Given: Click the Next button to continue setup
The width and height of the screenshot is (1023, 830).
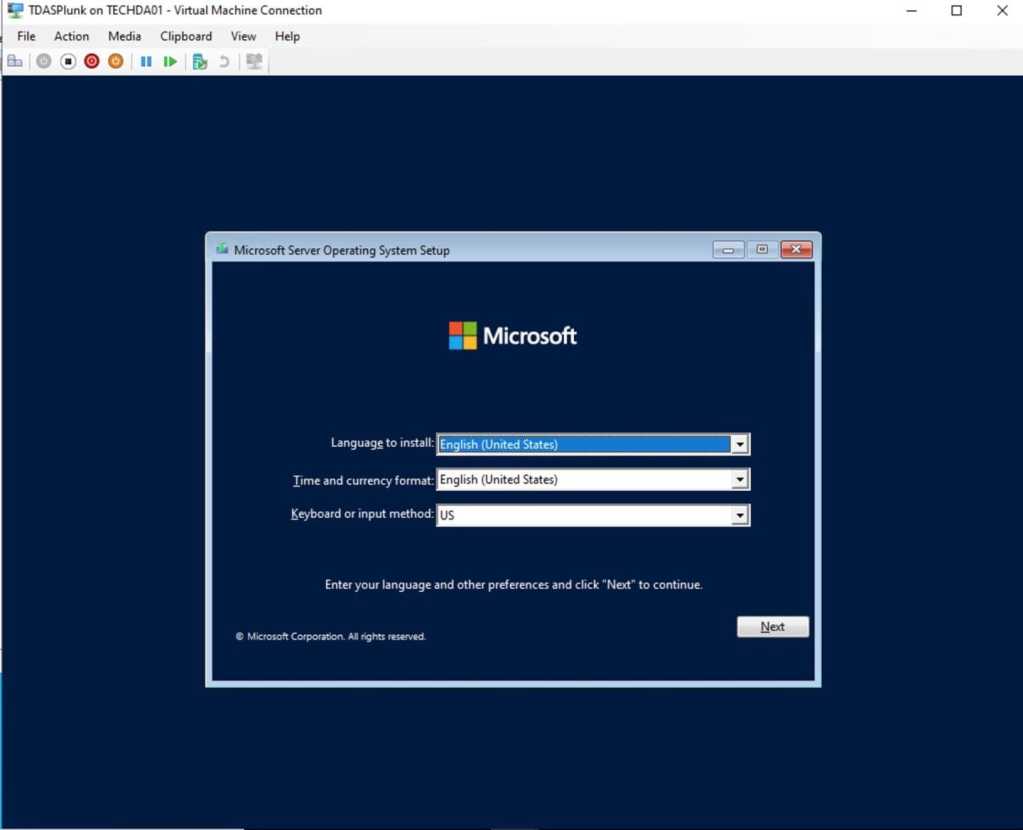Looking at the screenshot, I should coord(772,626).
